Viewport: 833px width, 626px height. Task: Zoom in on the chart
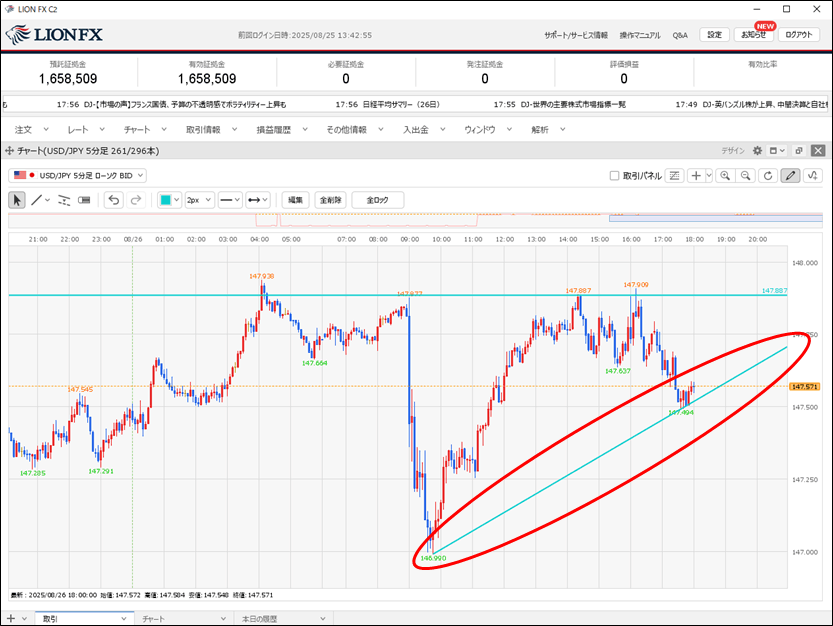(x=724, y=176)
